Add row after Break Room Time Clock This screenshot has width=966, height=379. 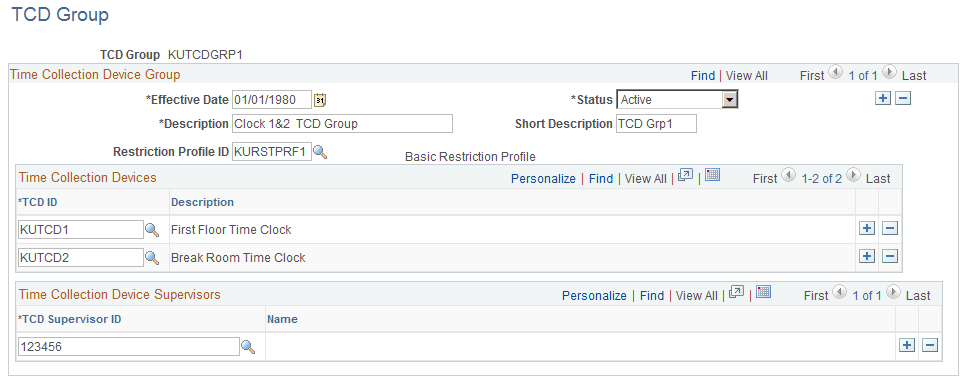867,256
